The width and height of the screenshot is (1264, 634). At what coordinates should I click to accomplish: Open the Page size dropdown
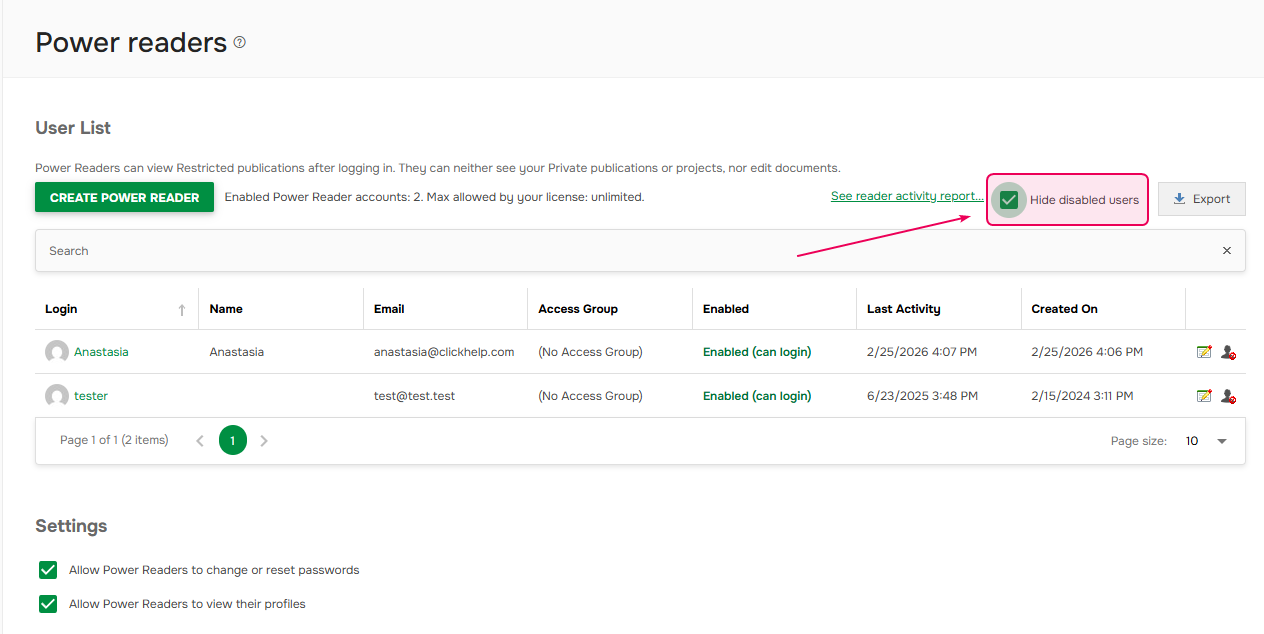(1221, 441)
